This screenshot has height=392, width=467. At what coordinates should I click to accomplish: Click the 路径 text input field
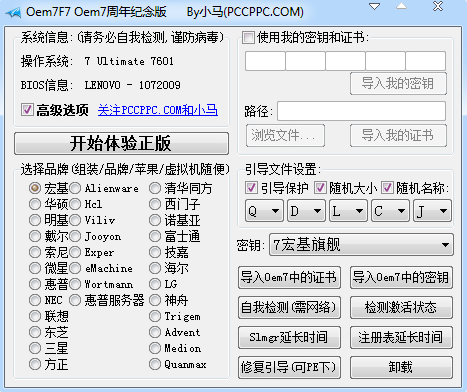tap(361, 111)
